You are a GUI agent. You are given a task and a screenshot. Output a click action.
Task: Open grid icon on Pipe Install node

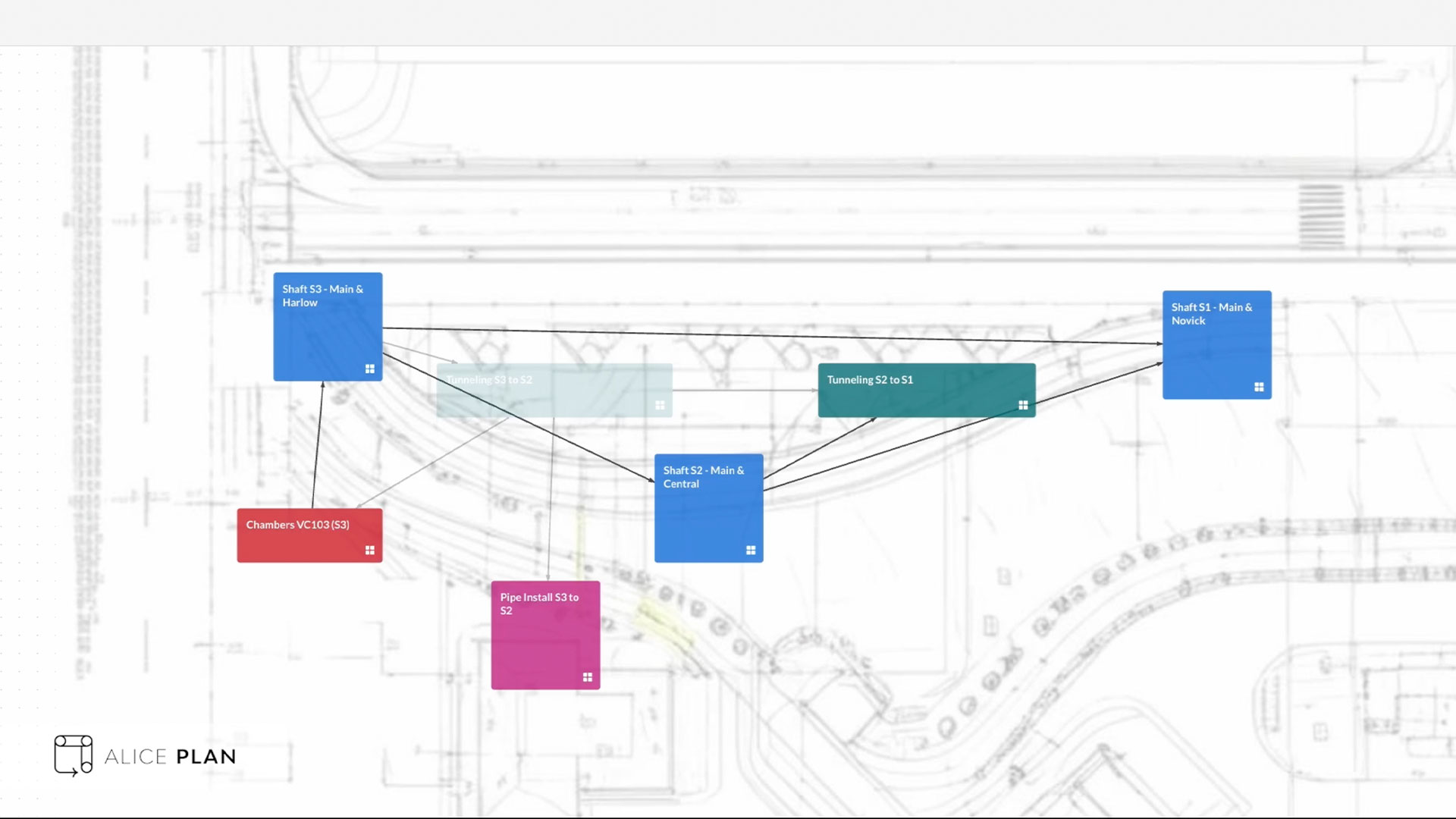(x=588, y=677)
